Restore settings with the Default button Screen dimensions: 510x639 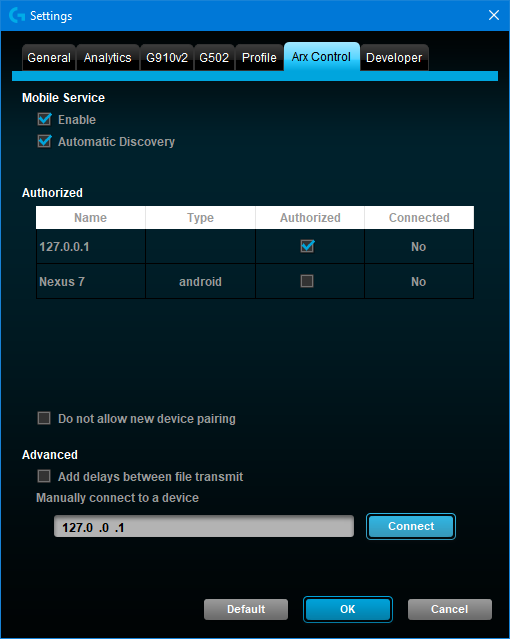246,609
